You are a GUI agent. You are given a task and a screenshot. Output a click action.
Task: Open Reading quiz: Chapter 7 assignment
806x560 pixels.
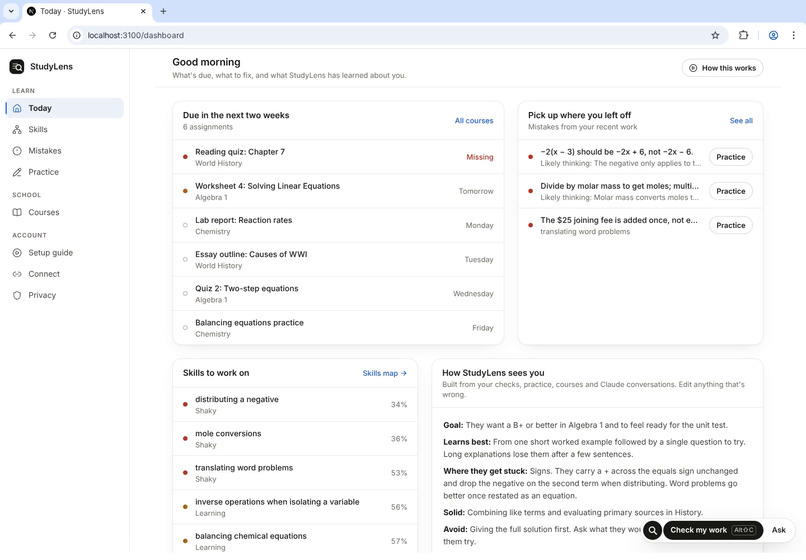(x=338, y=157)
